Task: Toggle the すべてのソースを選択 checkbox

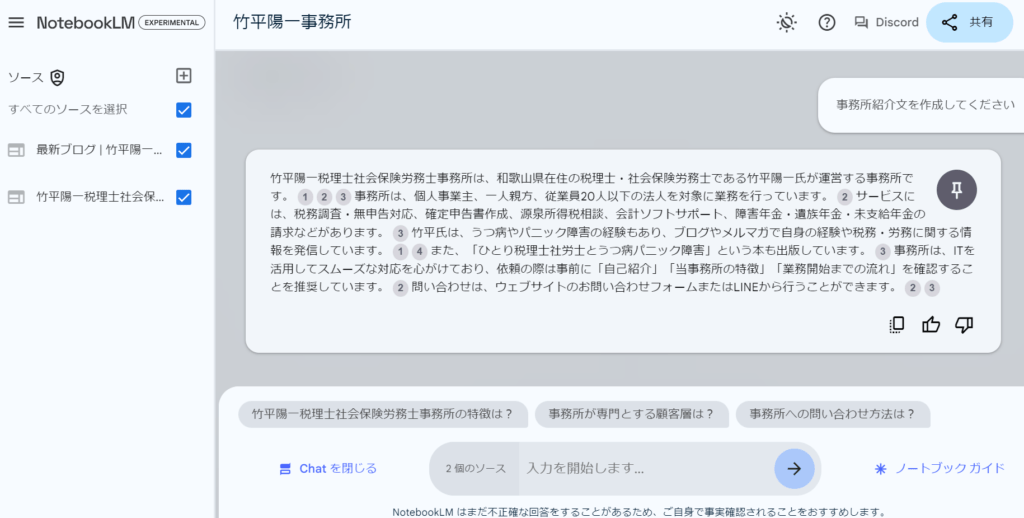Action: pyautogui.click(x=184, y=110)
